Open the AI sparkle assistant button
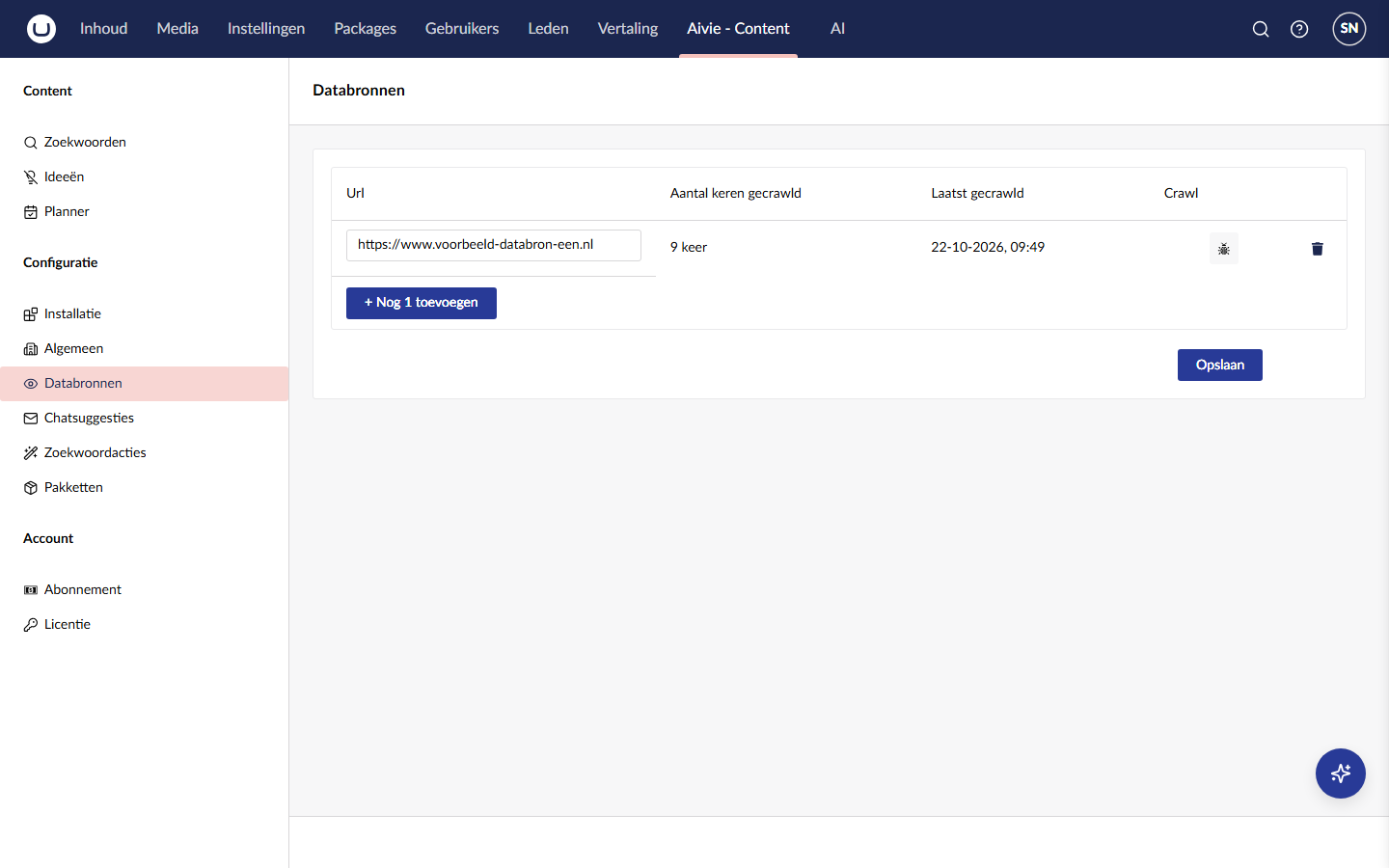 point(1341,773)
